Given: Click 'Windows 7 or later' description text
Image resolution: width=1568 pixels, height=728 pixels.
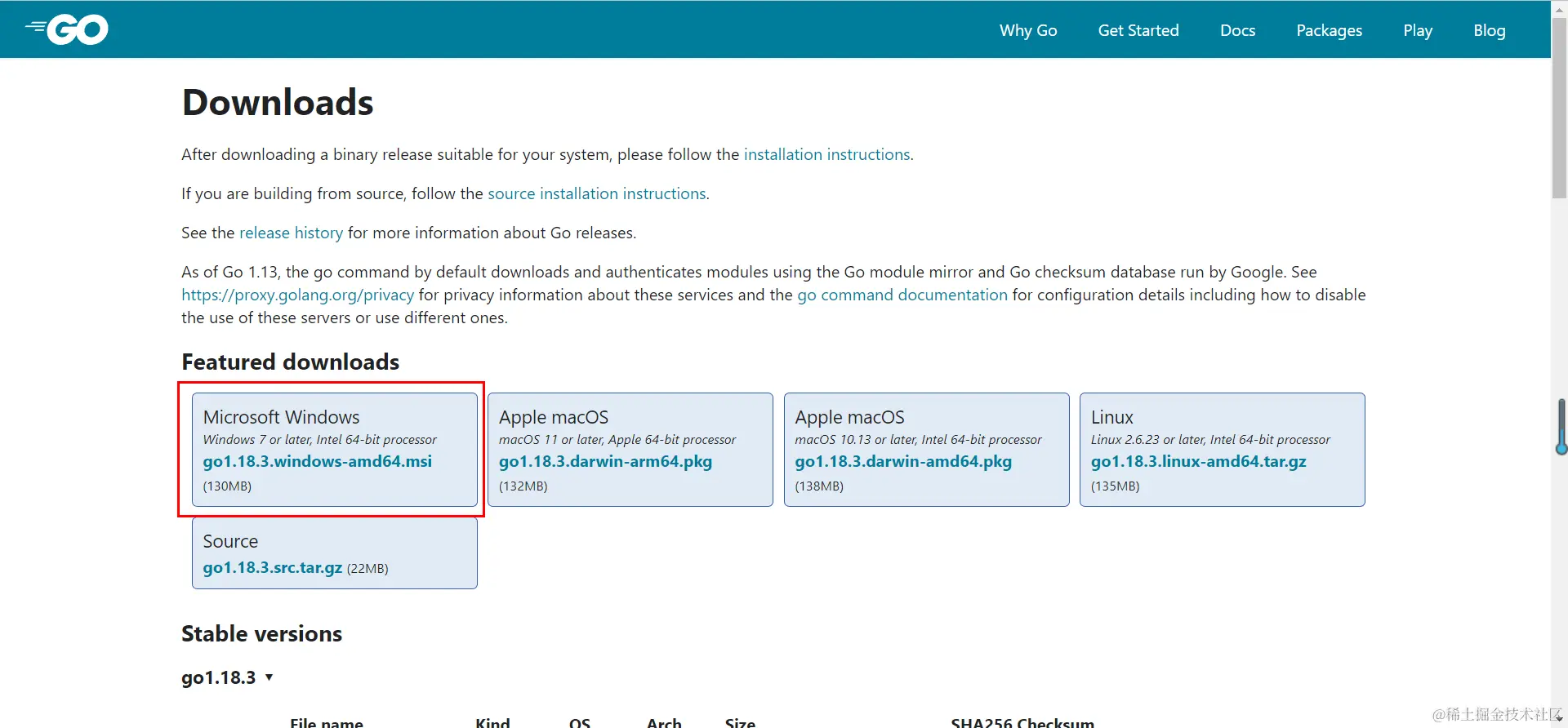Looking at the screenshot, I should (x=319, y=439).
